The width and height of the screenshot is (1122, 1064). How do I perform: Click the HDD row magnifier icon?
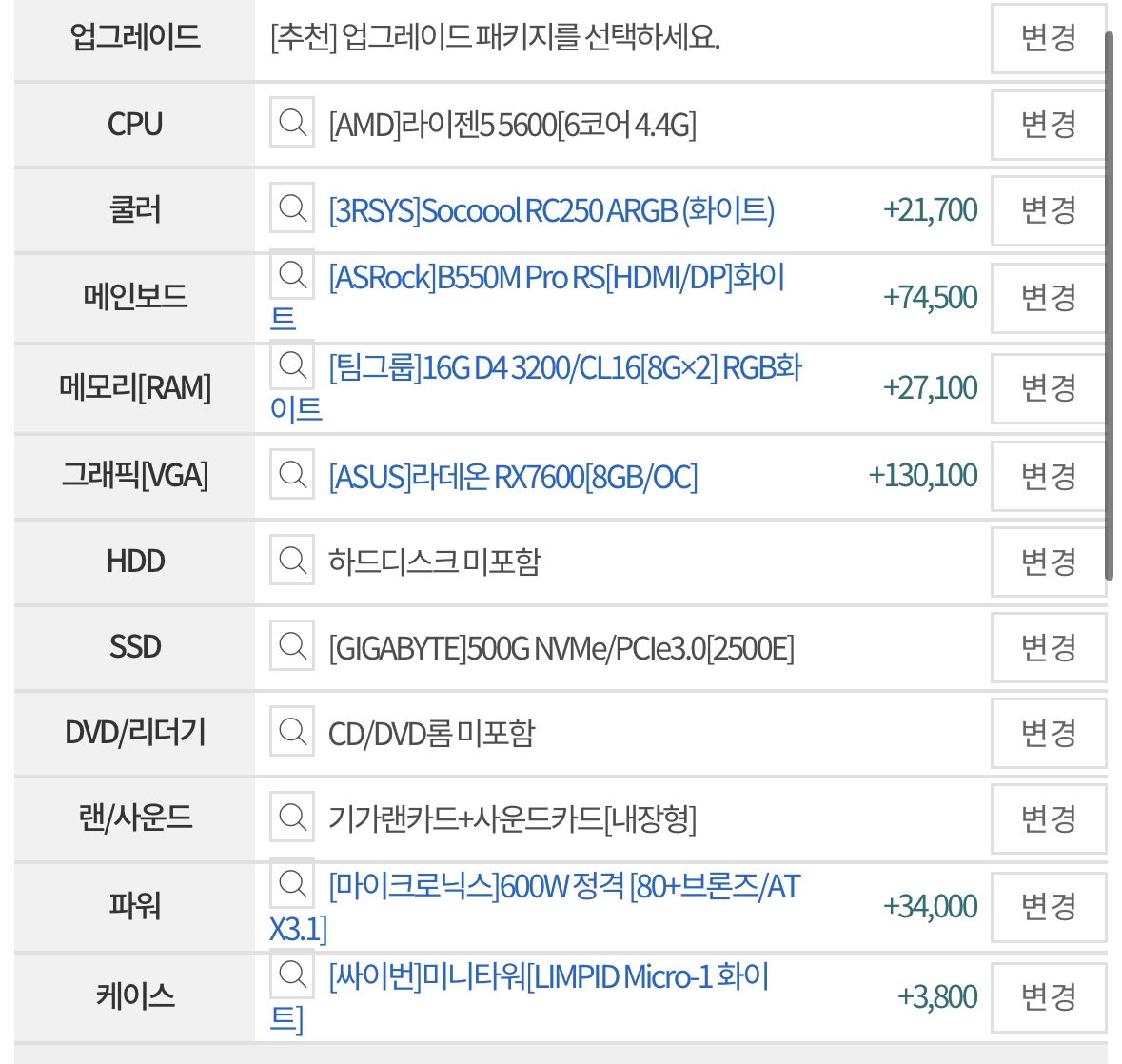(292, 561)
